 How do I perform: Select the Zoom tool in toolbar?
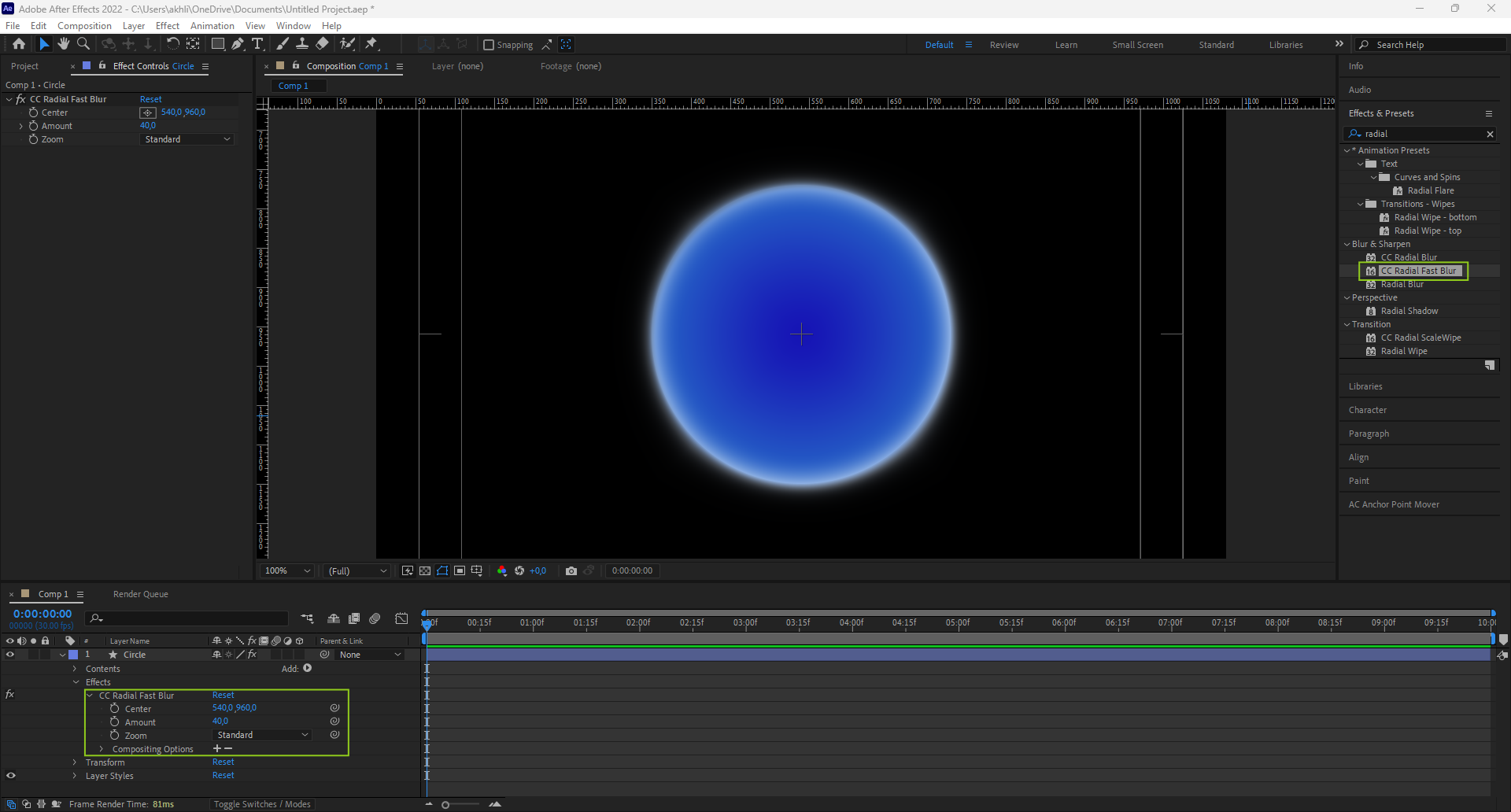[x=83, y=44]
